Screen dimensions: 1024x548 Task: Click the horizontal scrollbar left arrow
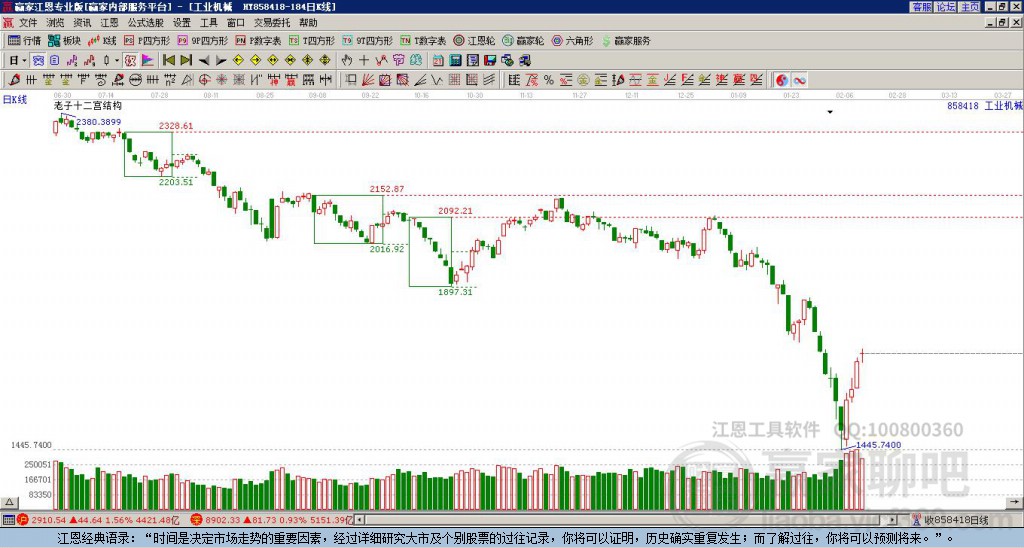[360, 520]
